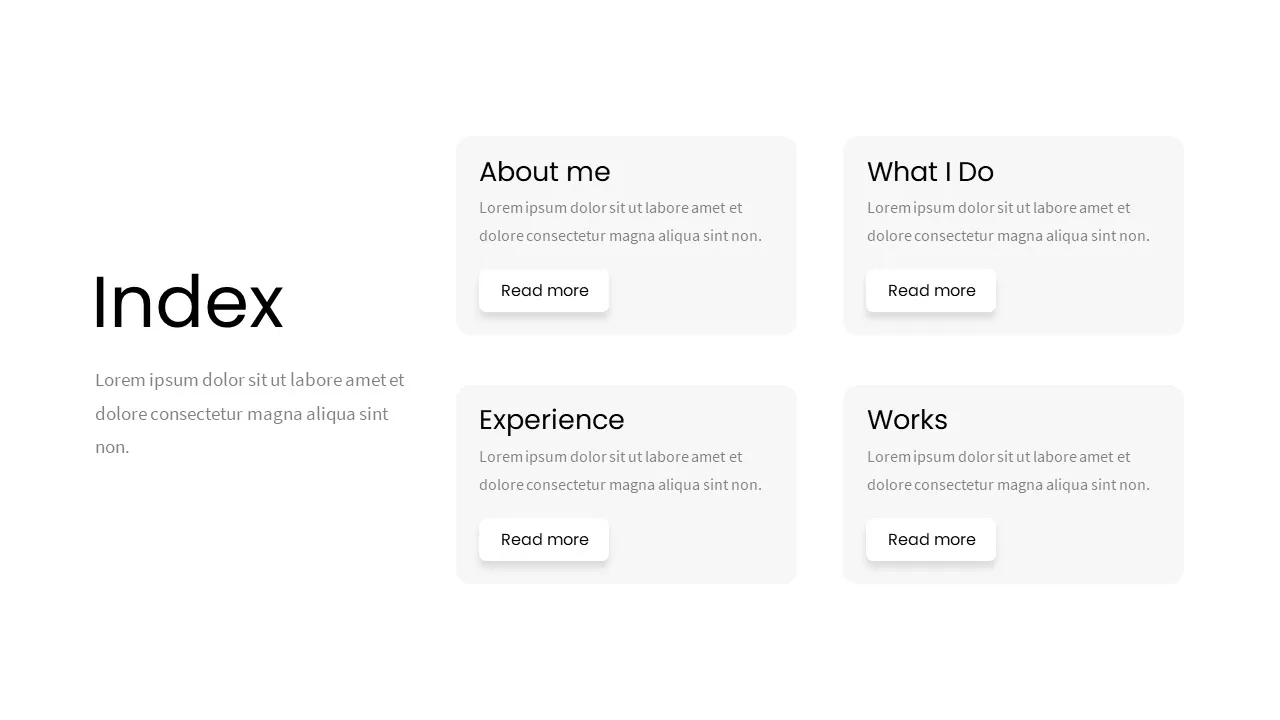Screen dimensions: 1280x720
Task: Click Read more under What I Do
Action: 931,291
